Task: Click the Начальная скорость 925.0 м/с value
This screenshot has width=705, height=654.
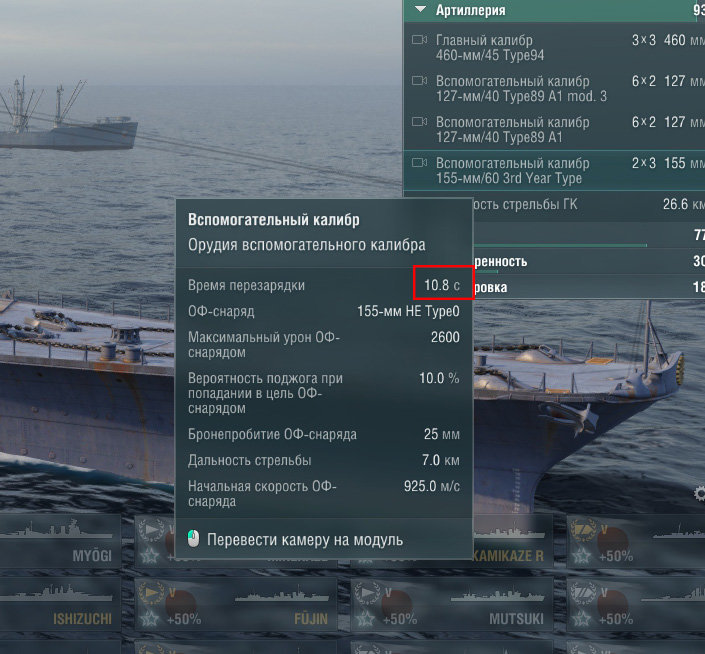Action: [x=432, y=486]
